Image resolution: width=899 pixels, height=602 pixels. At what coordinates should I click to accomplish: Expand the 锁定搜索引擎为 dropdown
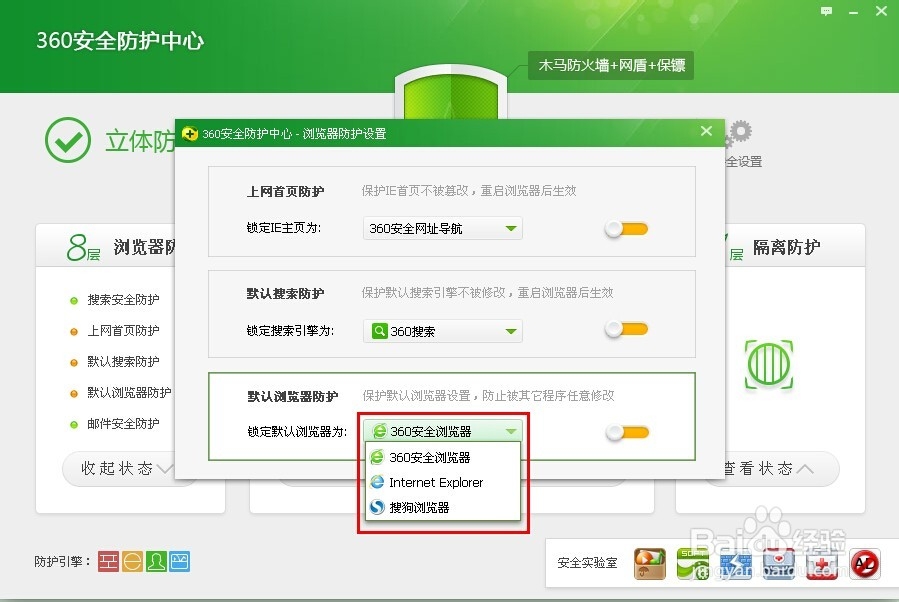(x=441, y=330)
